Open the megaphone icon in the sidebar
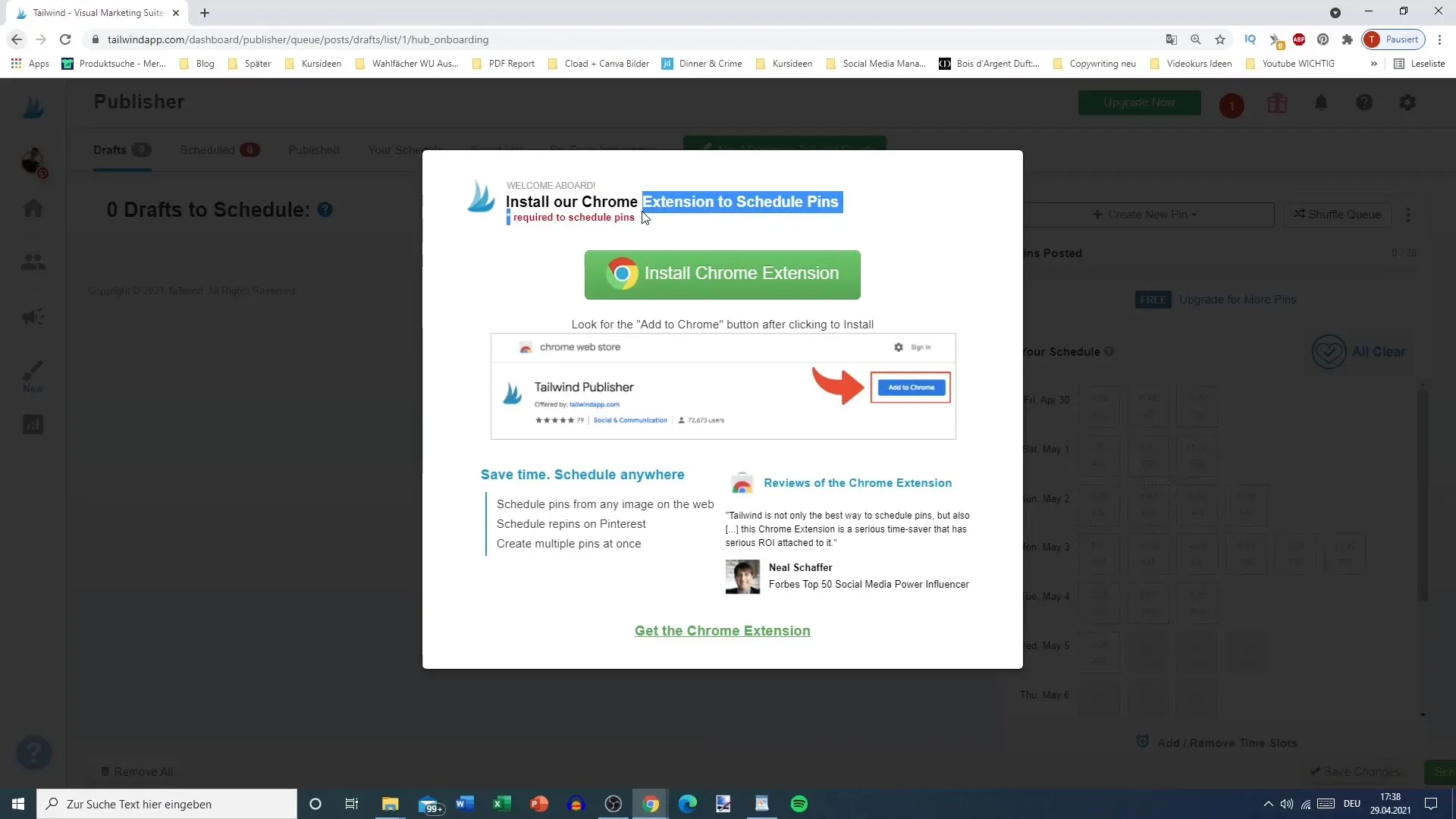The width and height of the screenshot is (1456, 819). [x=33, y=317]
